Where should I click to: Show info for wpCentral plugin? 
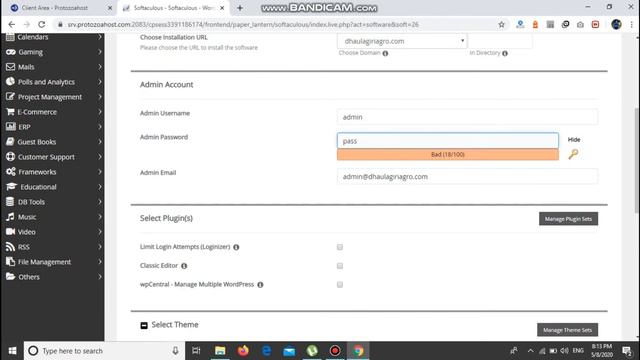260,284
